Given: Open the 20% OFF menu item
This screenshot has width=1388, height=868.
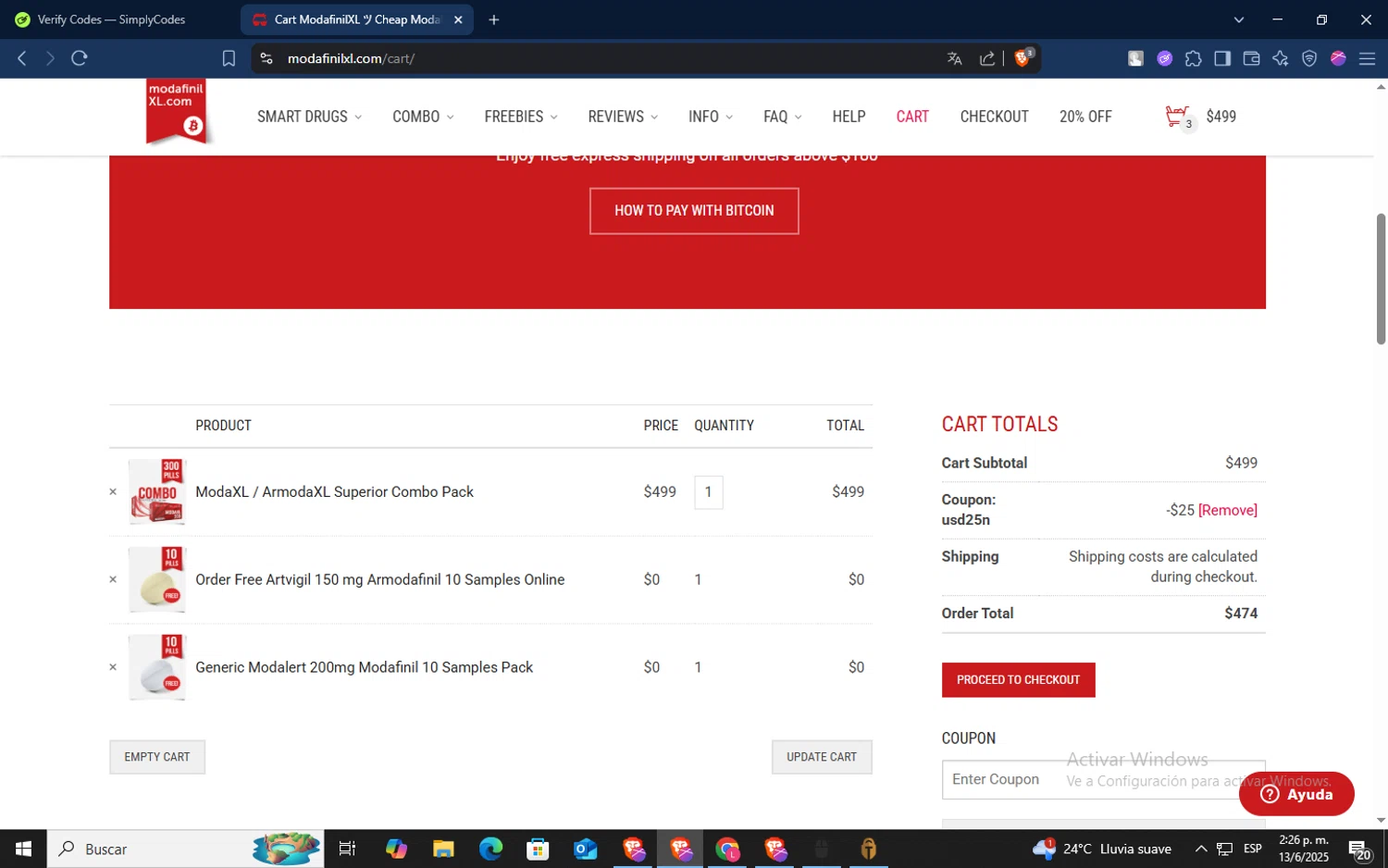Looking at the screenshot, I should (x=1085, y=117).
